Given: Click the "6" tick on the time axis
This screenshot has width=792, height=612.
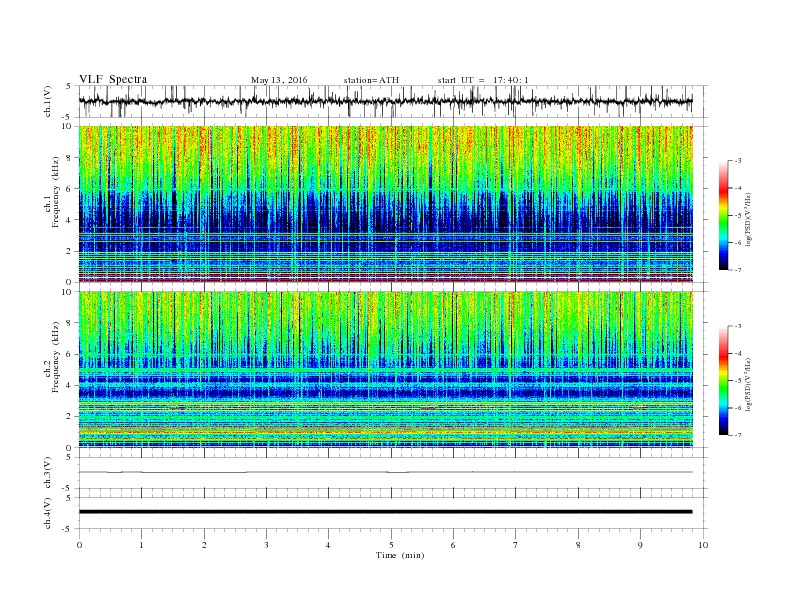Looking at the screenshot, I should click(454, 545).
